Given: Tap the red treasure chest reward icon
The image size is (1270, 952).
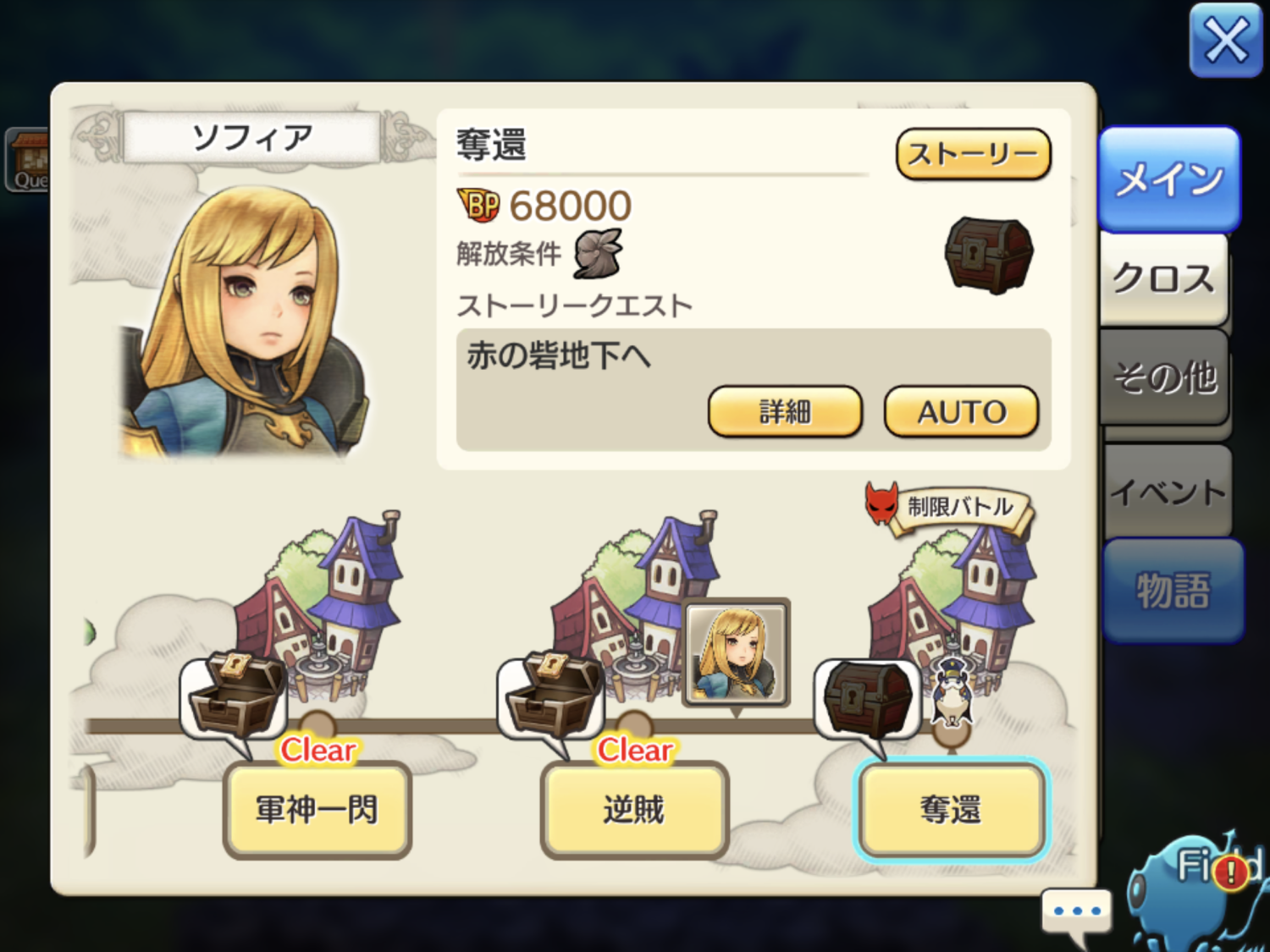Looking at the screenshot, I should coord(989,256).
